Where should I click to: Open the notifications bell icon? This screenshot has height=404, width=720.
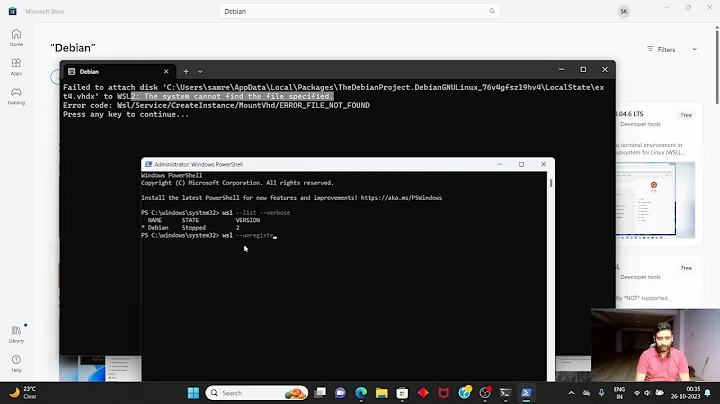click(708, 393)
